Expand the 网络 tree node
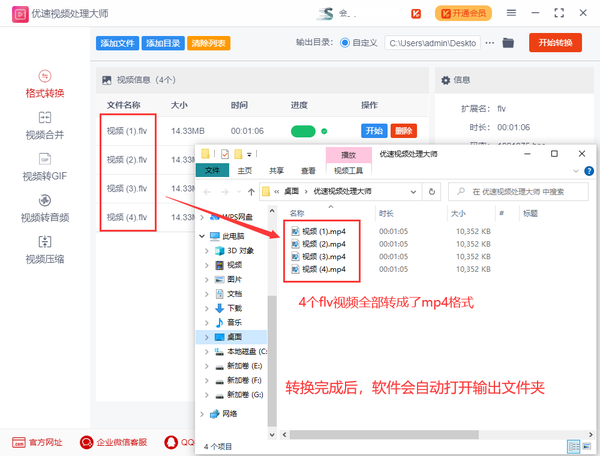600x456 pixels. 202,414
